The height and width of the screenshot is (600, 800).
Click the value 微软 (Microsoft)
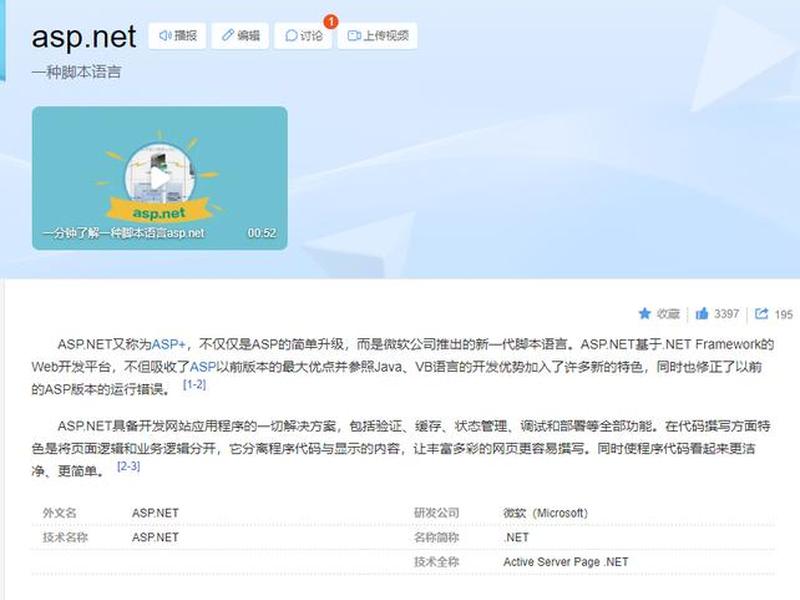click(545, 513)
